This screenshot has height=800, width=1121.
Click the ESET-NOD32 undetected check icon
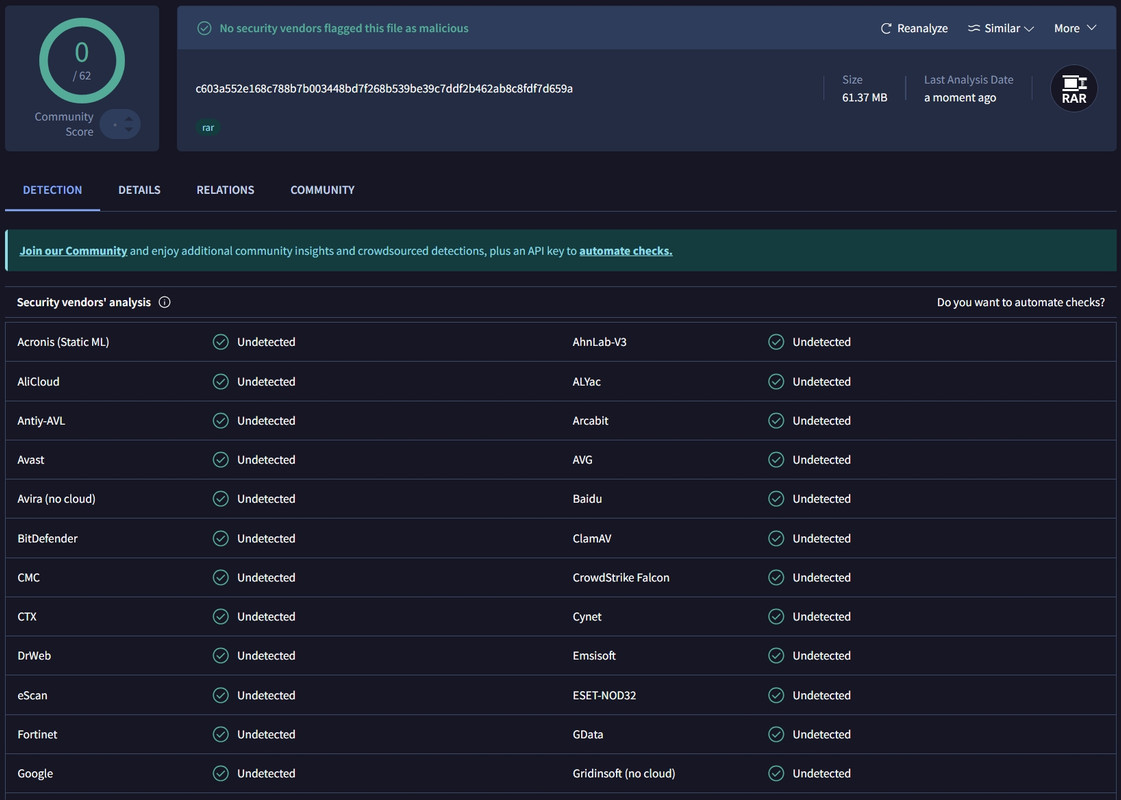point(776,695)
